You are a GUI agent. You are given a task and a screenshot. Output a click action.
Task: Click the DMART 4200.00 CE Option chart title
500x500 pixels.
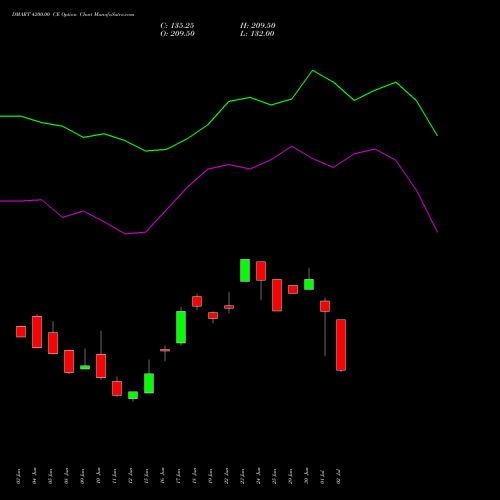pyautogui.click(x=73, y=14)
